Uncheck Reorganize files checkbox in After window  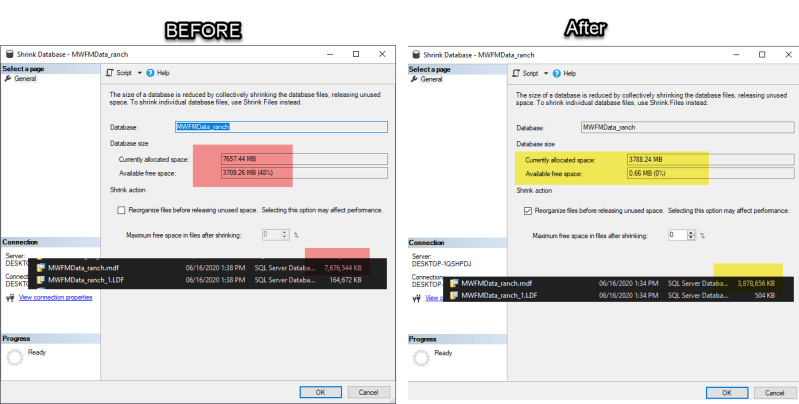528,210
